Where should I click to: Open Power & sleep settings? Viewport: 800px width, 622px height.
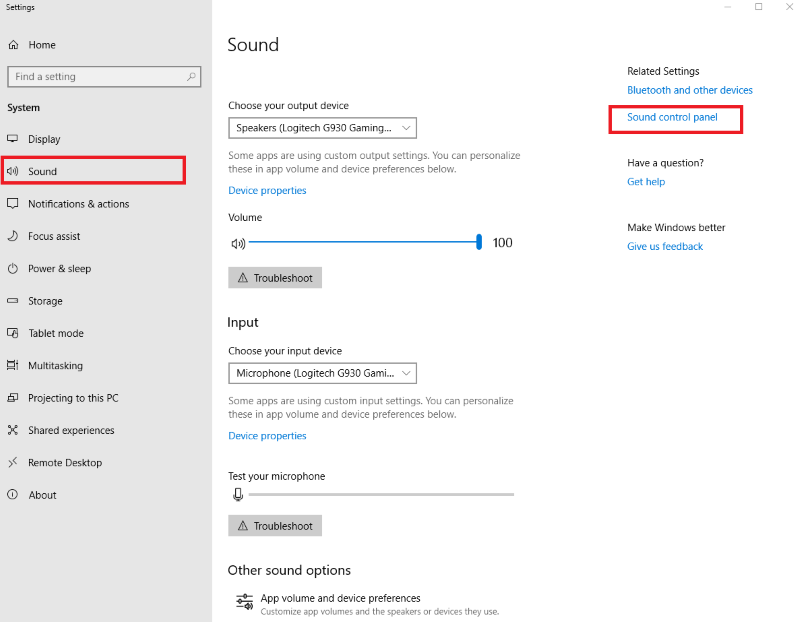point(60,268)
